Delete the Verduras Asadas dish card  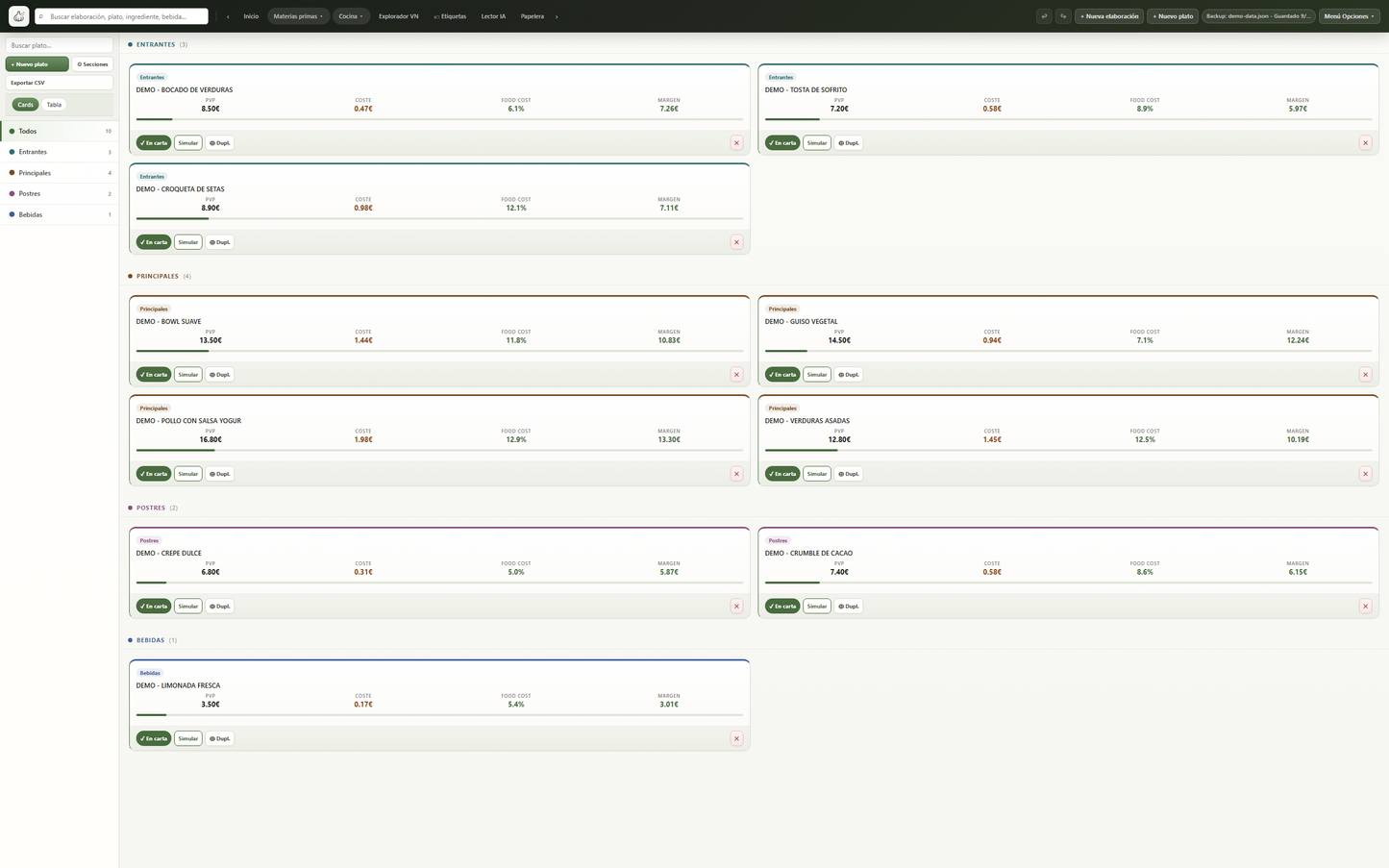(1365, 474)
